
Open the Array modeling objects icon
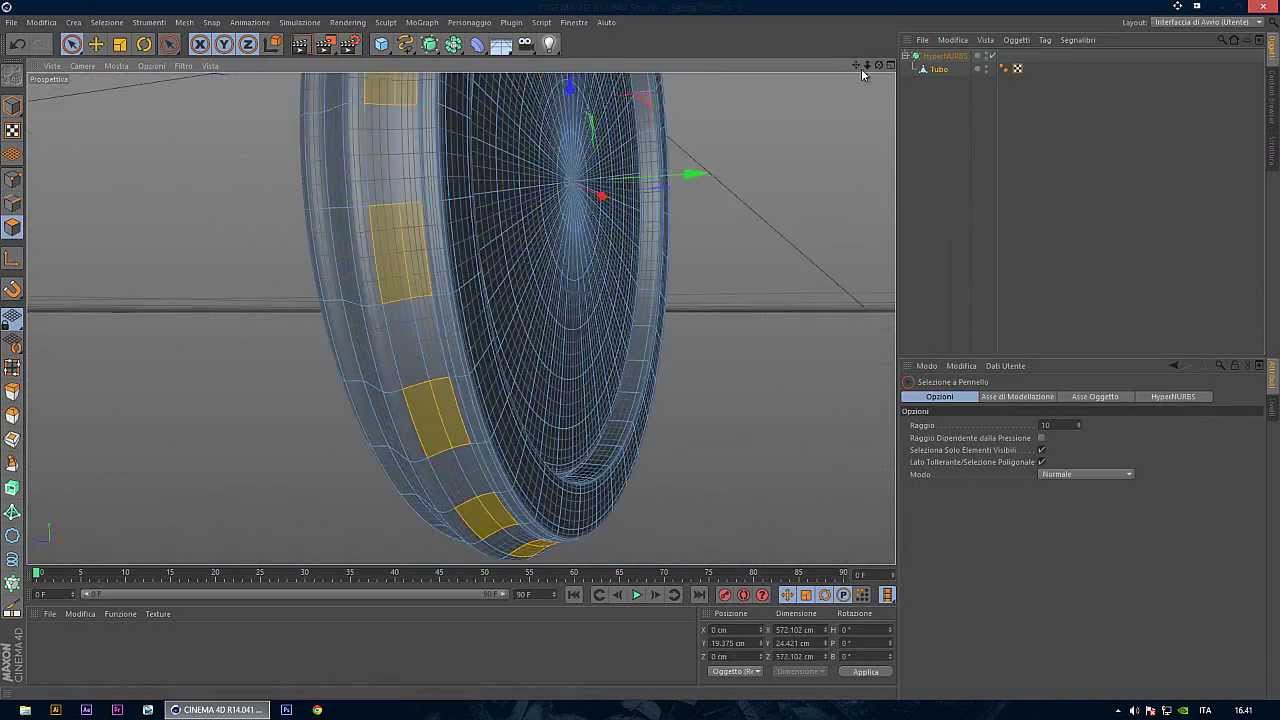click(453, 44)
